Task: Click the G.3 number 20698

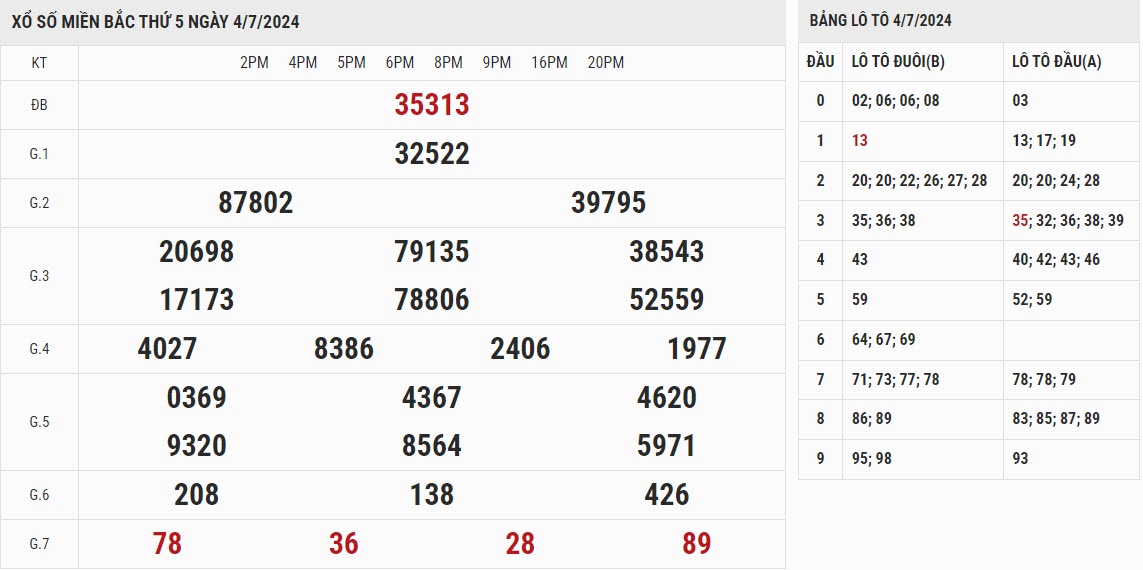Action: coord(196,252)
